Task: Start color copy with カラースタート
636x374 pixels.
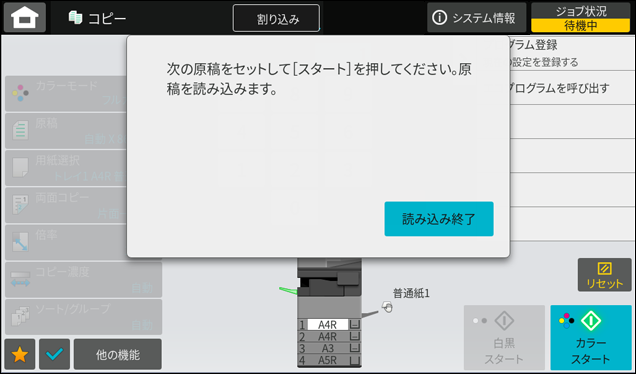Action: click(591, 337)
